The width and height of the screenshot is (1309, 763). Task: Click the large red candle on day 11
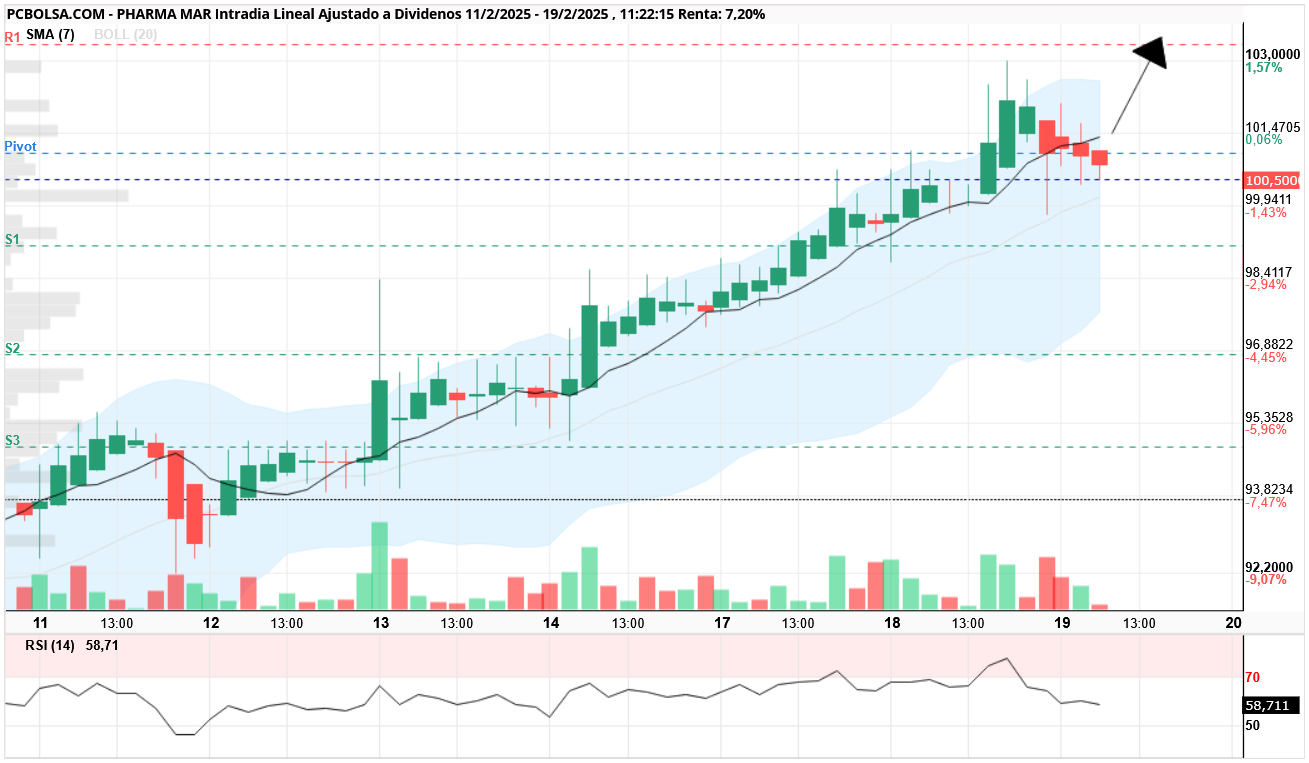pyautogui.click(x=176, y=486)
